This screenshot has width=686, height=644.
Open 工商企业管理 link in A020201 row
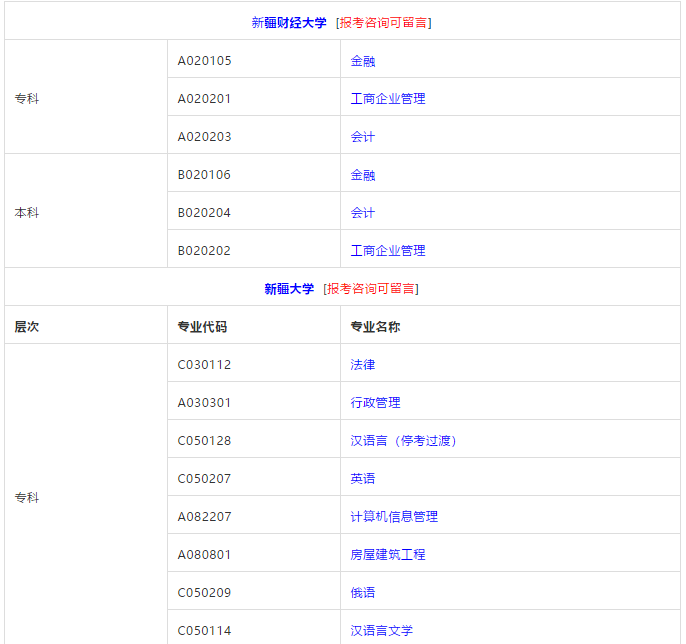(x=388, y=99)
